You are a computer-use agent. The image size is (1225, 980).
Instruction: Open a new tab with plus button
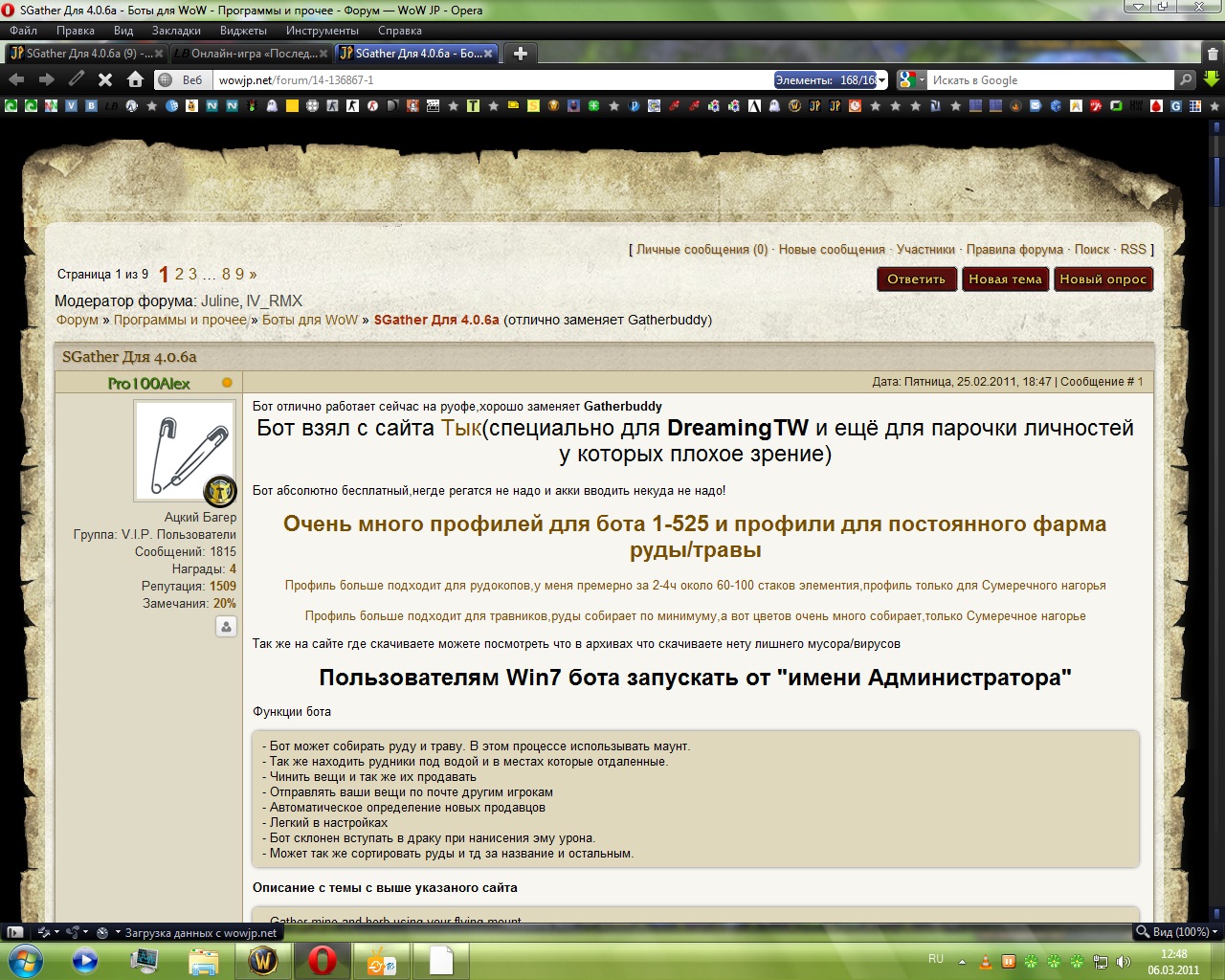tap(521, 54)
